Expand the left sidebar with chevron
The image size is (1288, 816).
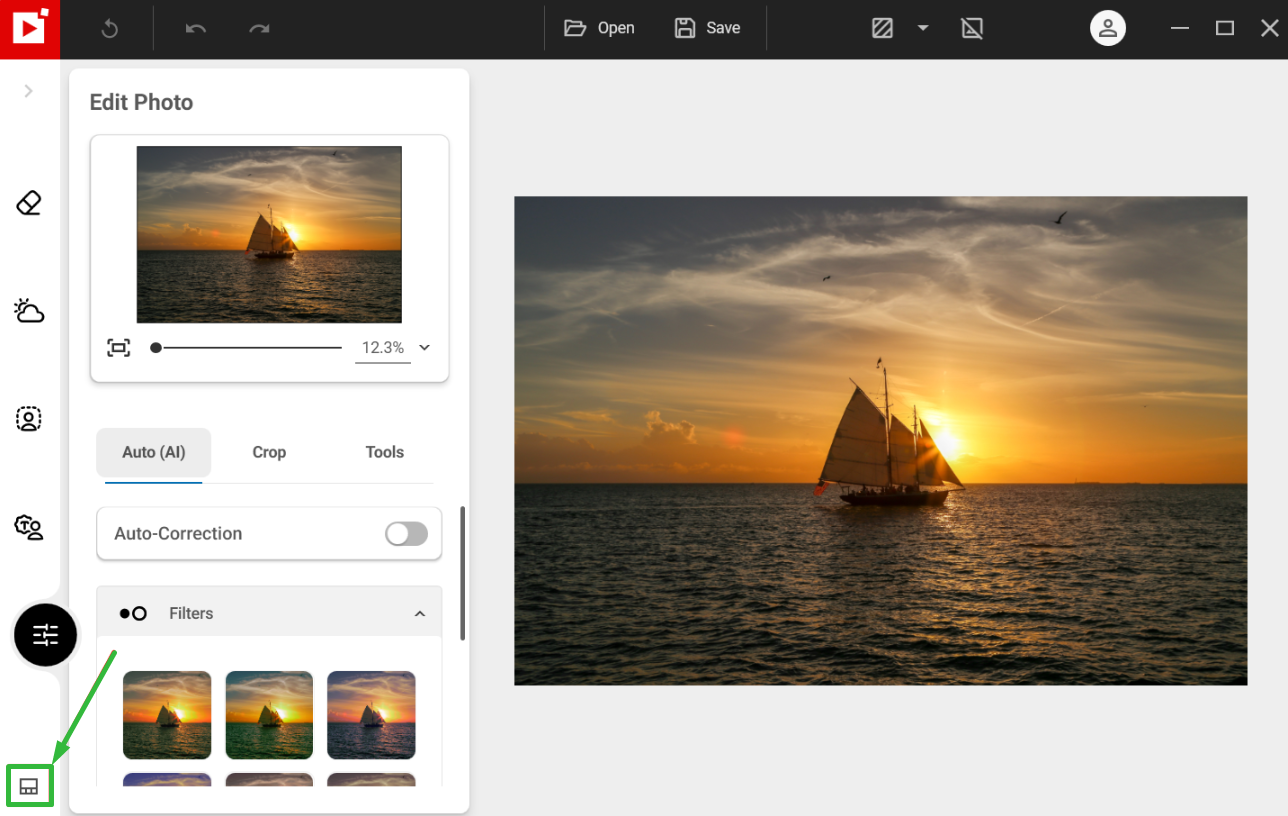pos(28,91)
